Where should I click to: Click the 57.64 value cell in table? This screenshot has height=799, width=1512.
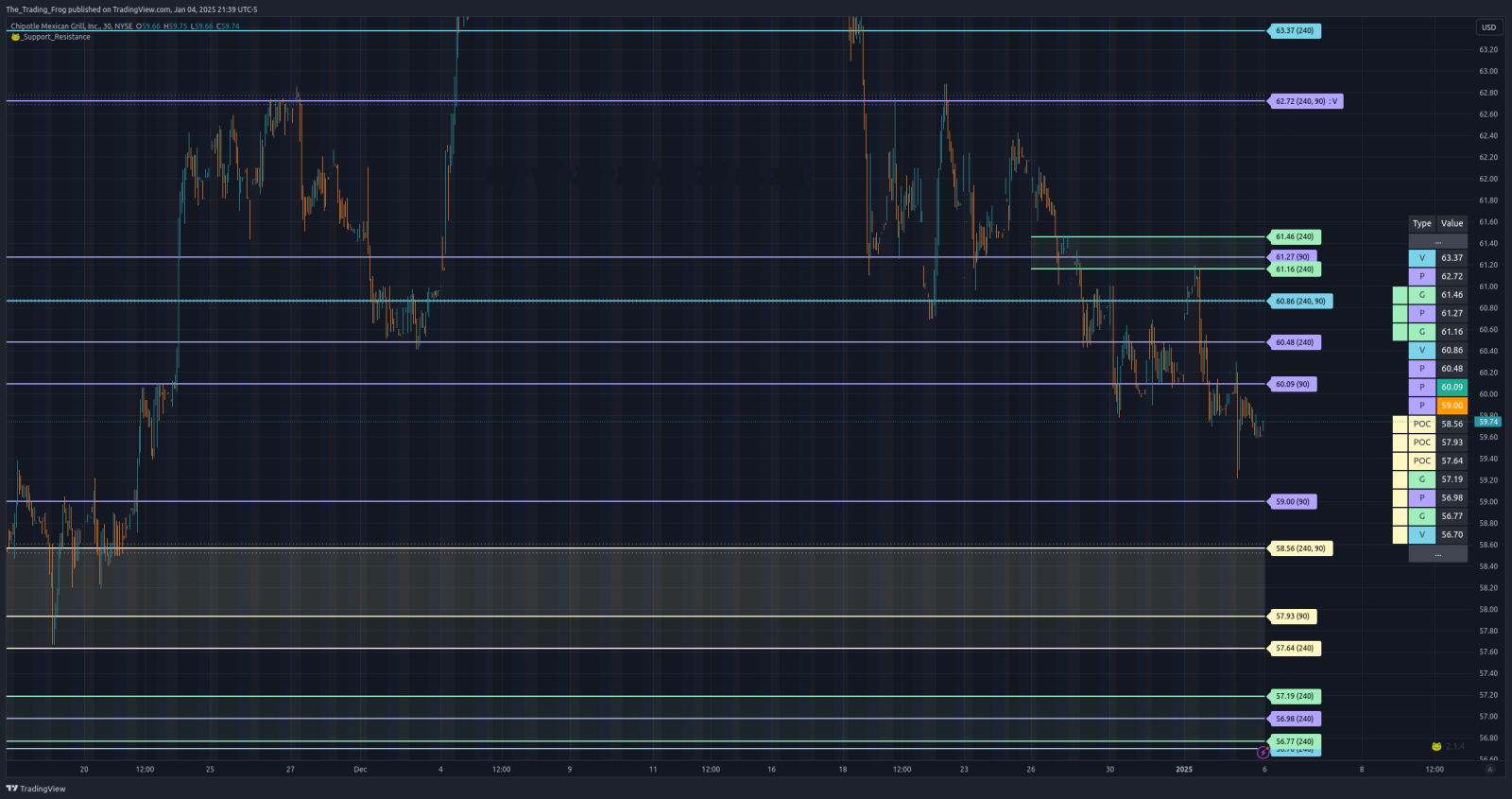(x=1452, y=460)
